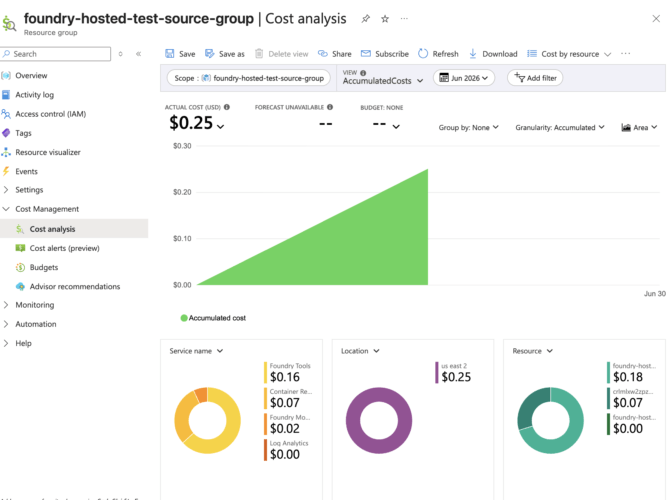Click the Cost by resource list icon
Viewport: 670px width, 500px height.
click(532, 53)
